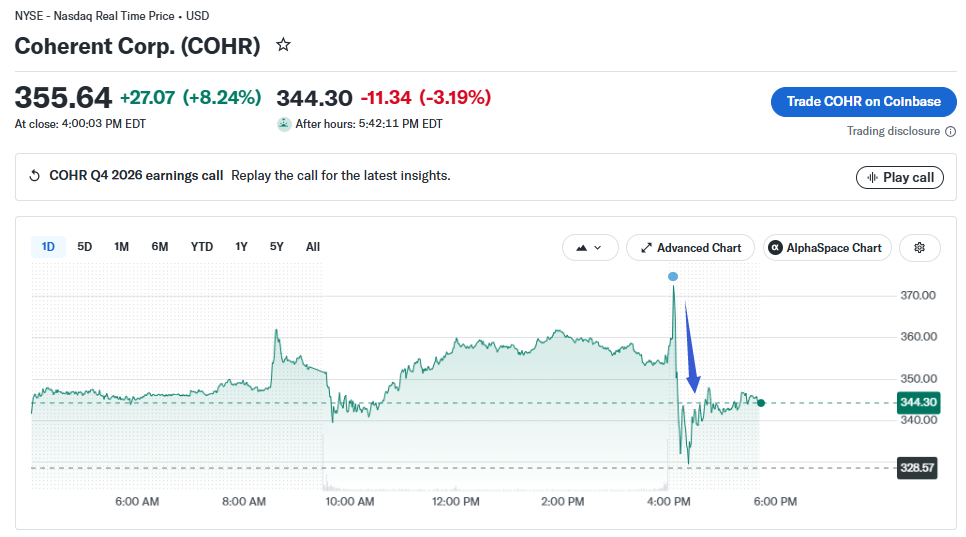The height and width of the screenshot is (537, 966).
Task: Click the expand arrows icon on Advanced Chart
Action: 646,248
